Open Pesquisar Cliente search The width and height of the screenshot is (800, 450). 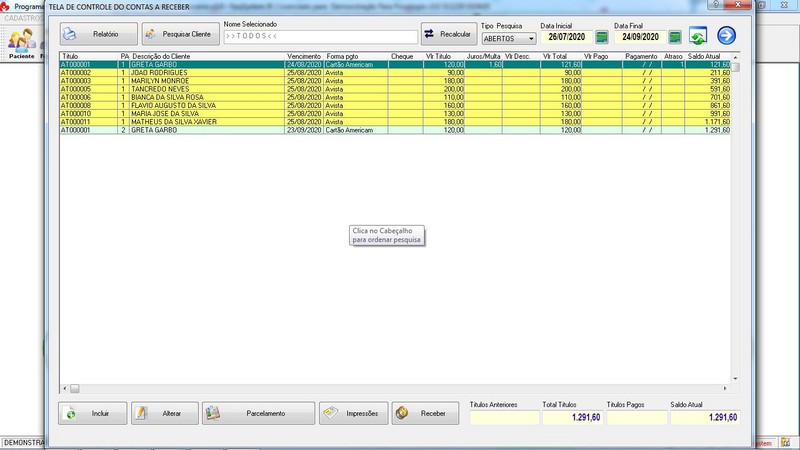click(179, 35)
